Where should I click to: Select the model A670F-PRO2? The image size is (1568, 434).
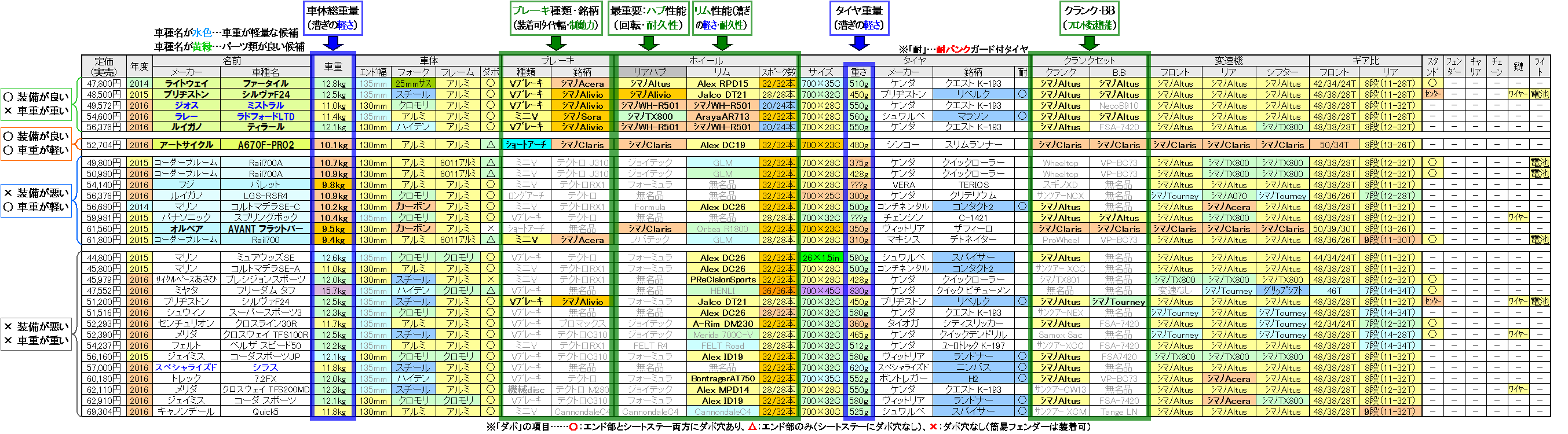click(265, 145)
